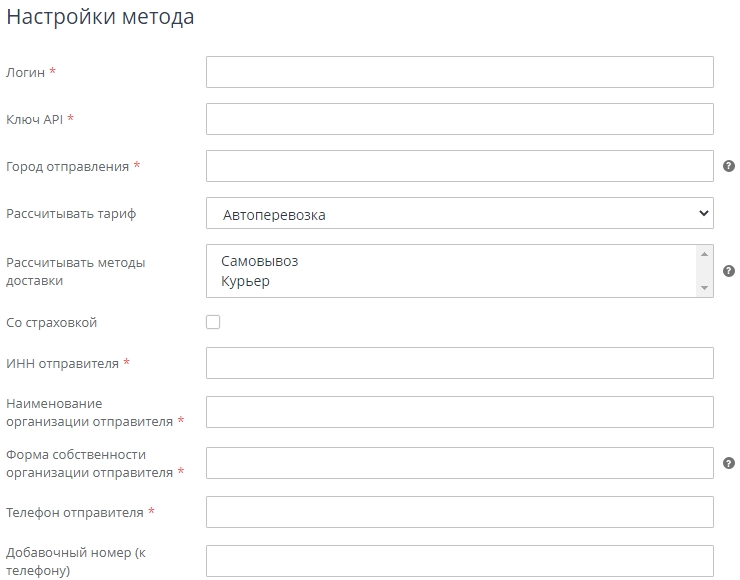Open the Рассчитывать тариф dropdown
The height and width of the screenshot is (580, 740).
[x=459, y=214]
